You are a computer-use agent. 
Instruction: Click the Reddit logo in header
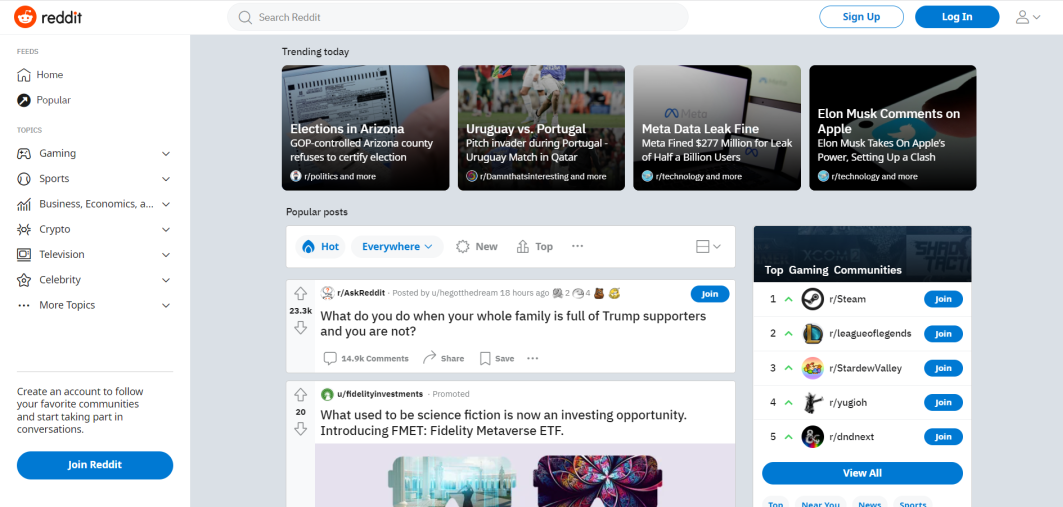click(48, 17)
